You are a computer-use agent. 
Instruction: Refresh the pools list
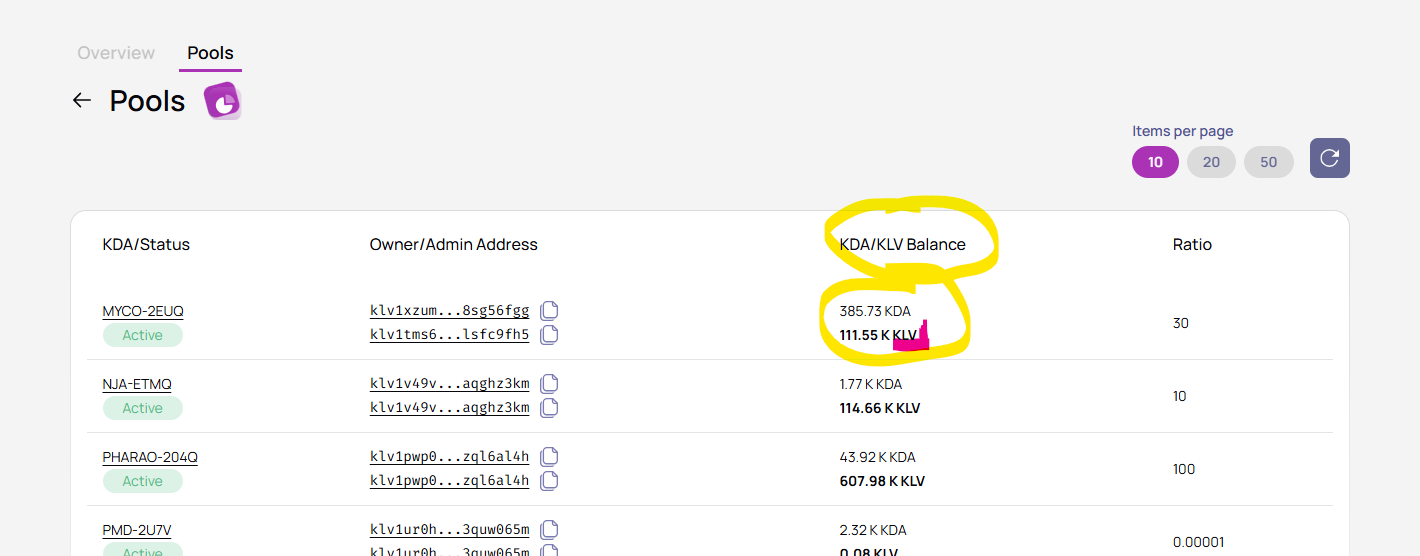coord(1329,158)
